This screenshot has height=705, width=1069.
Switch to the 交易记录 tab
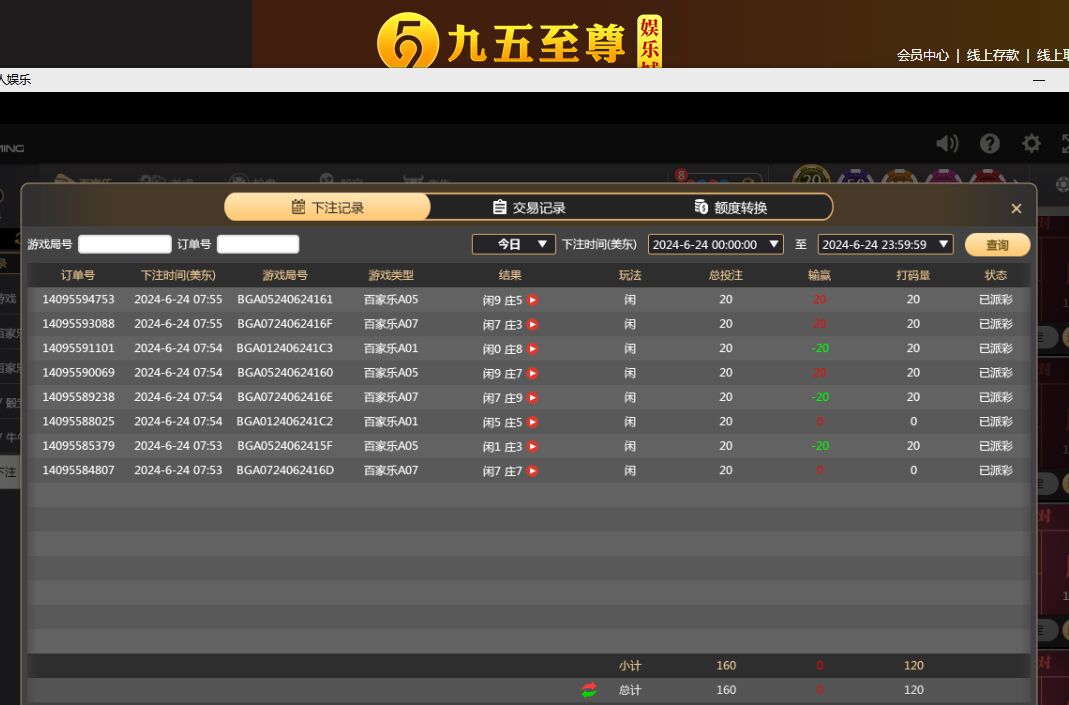click(529, 208)
